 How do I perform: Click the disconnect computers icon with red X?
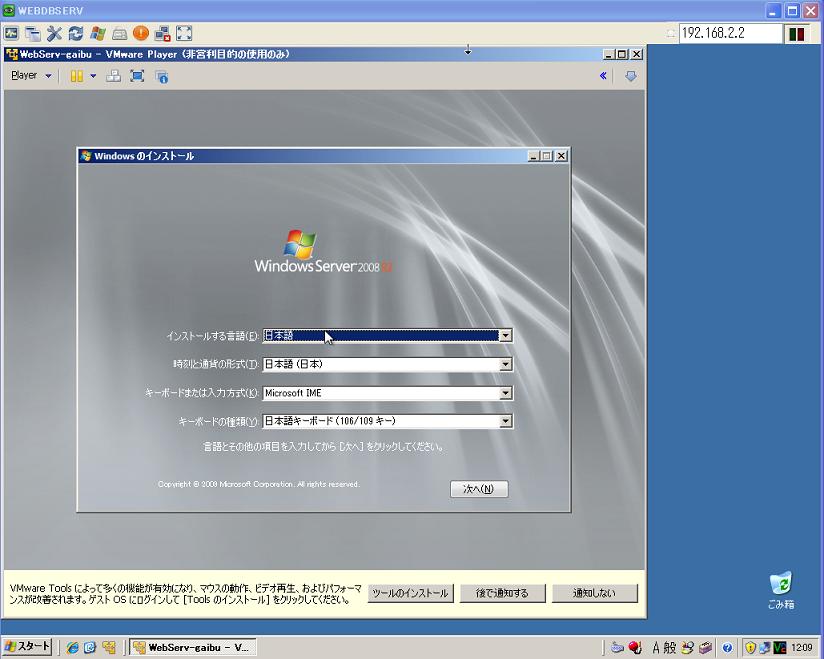tap(162, 34)
